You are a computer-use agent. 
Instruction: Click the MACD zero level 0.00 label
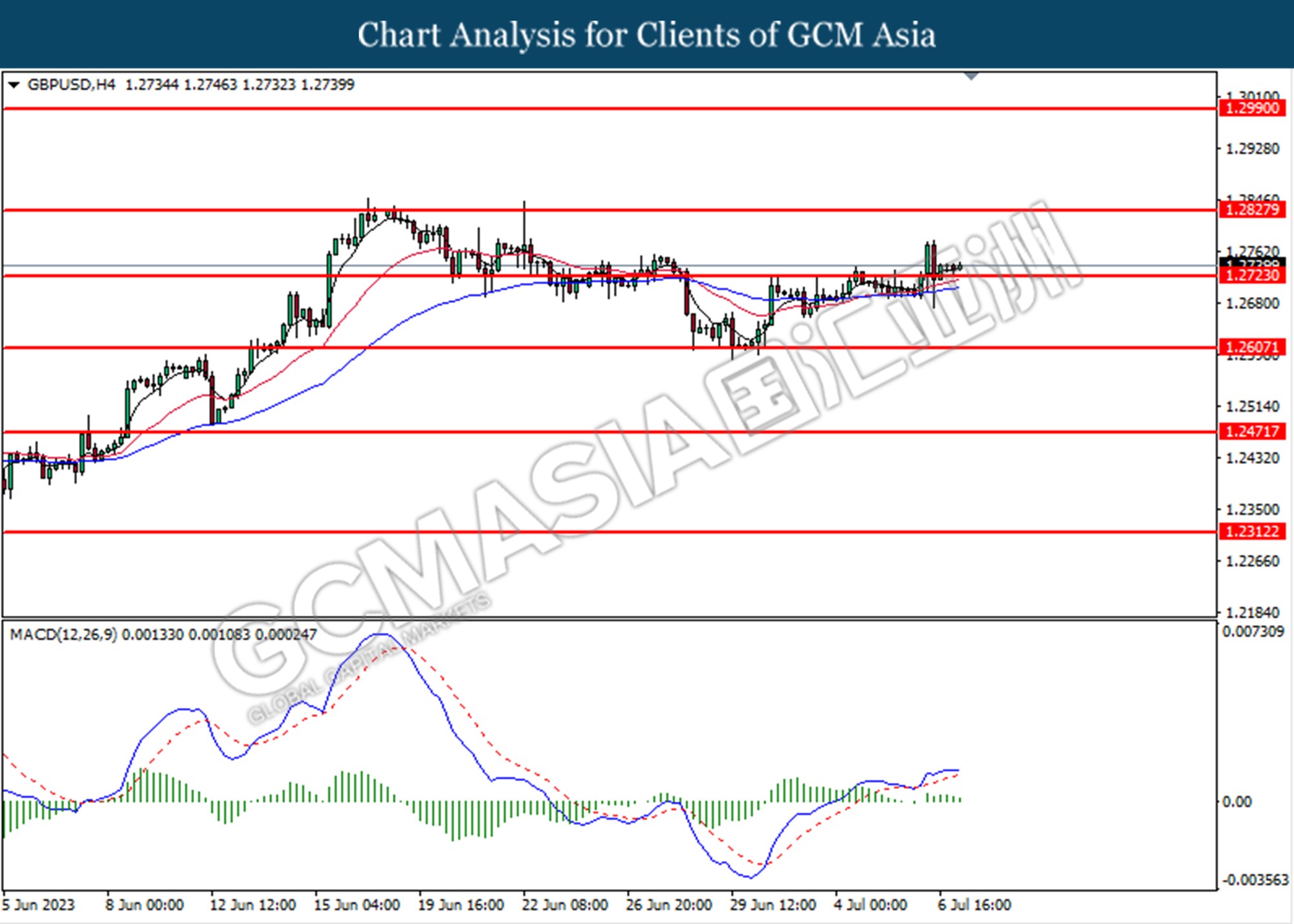(x=1236, y=802)
